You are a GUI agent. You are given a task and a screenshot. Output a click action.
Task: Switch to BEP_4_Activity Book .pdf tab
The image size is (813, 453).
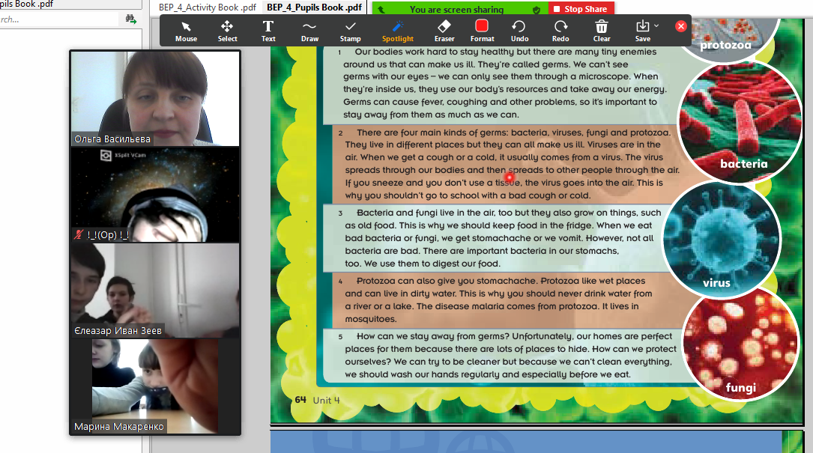pyautogui.click(x=207, y=7)
